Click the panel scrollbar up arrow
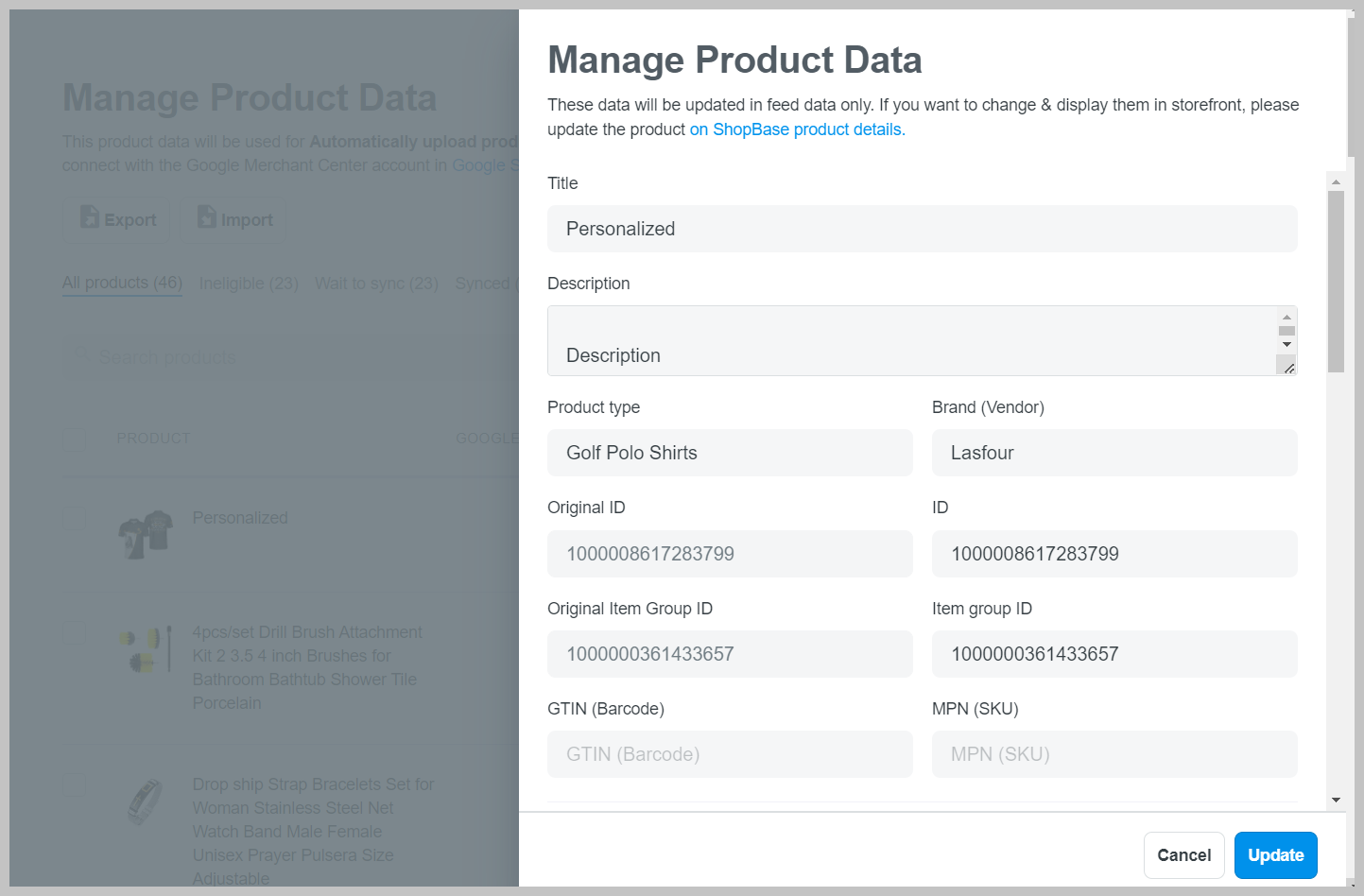Viewport: 1364px width, 896px height. point(1336,181)
